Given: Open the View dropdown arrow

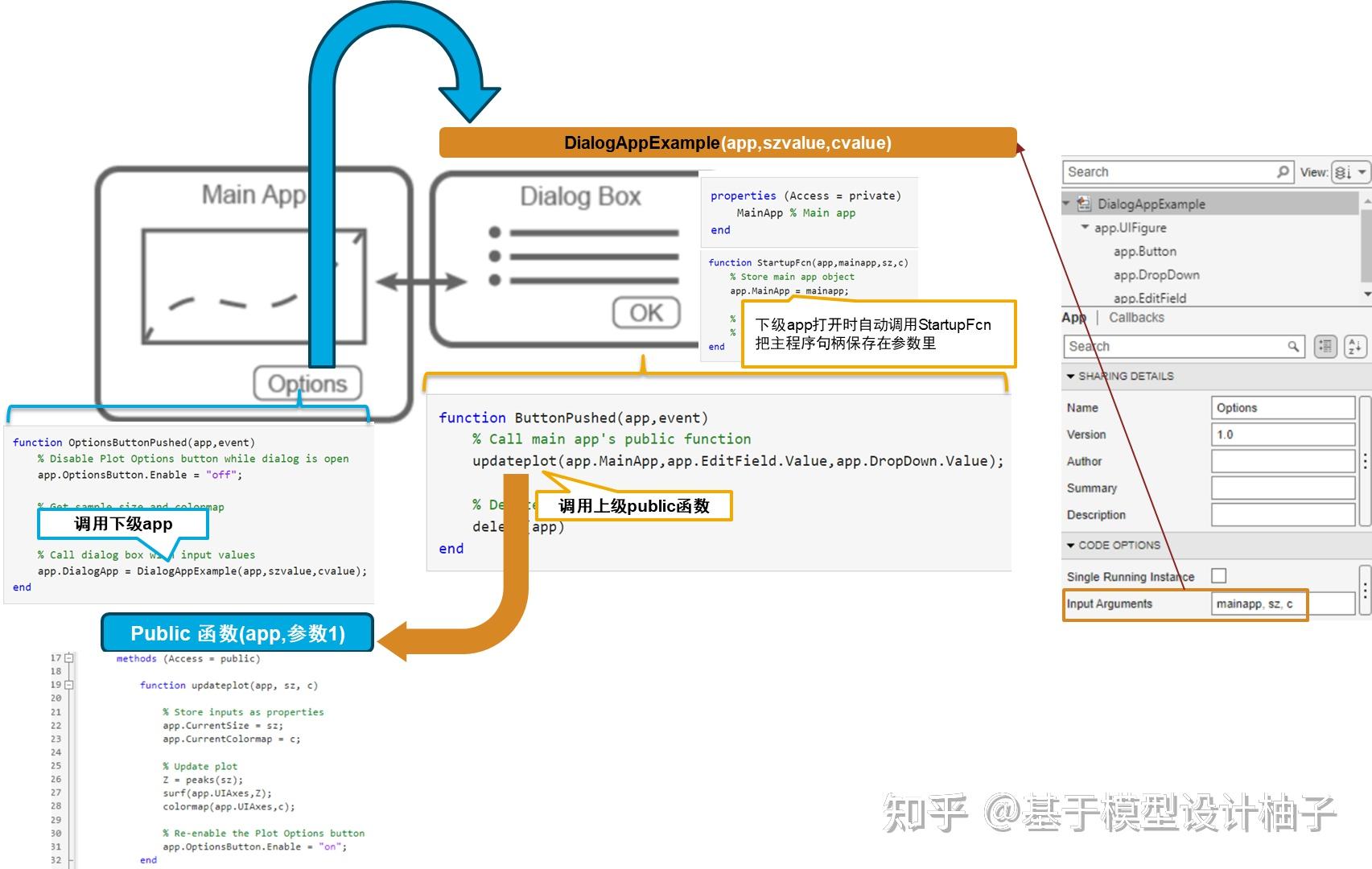Looking at the screenshot, I should coord(1361,172).
